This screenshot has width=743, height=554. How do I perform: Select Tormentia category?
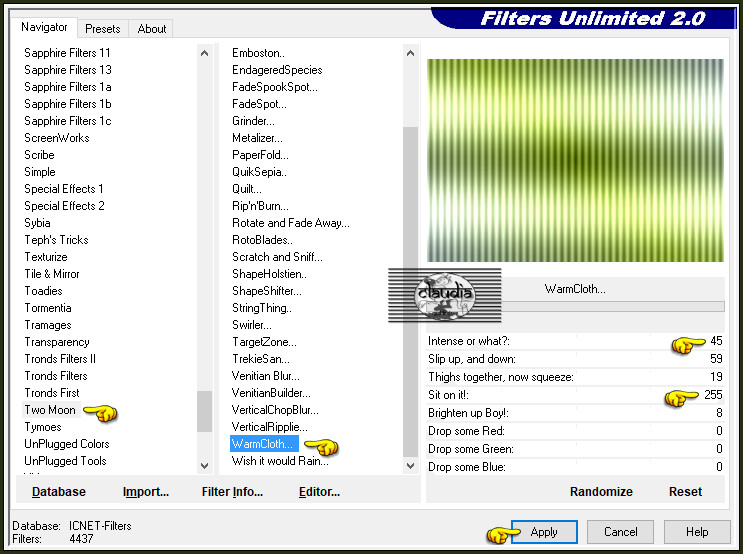coord(48,309)
